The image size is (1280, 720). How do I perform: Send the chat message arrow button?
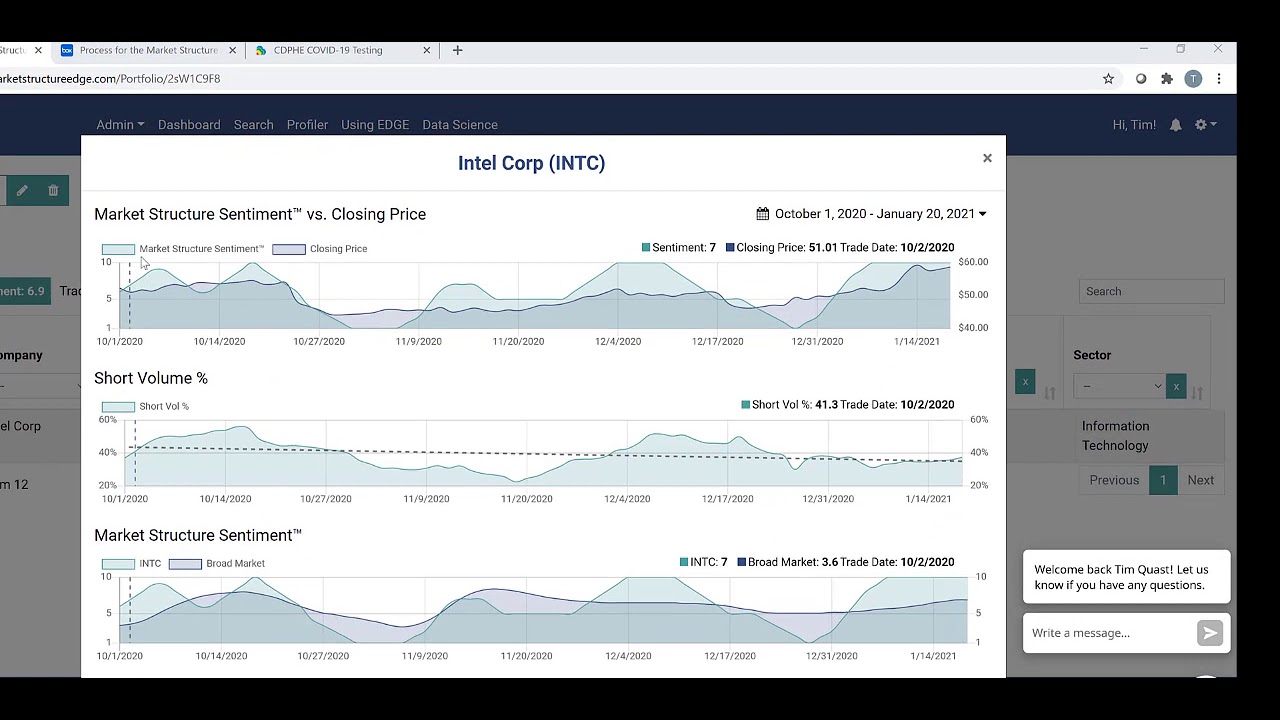[1210, 633]
